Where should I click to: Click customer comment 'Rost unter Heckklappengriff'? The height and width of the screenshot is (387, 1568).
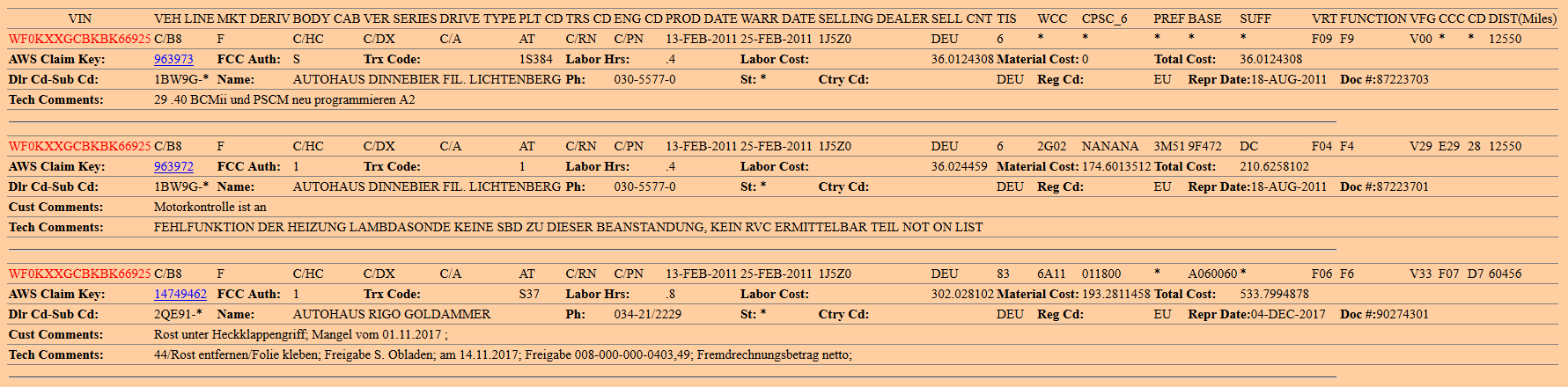300,334
